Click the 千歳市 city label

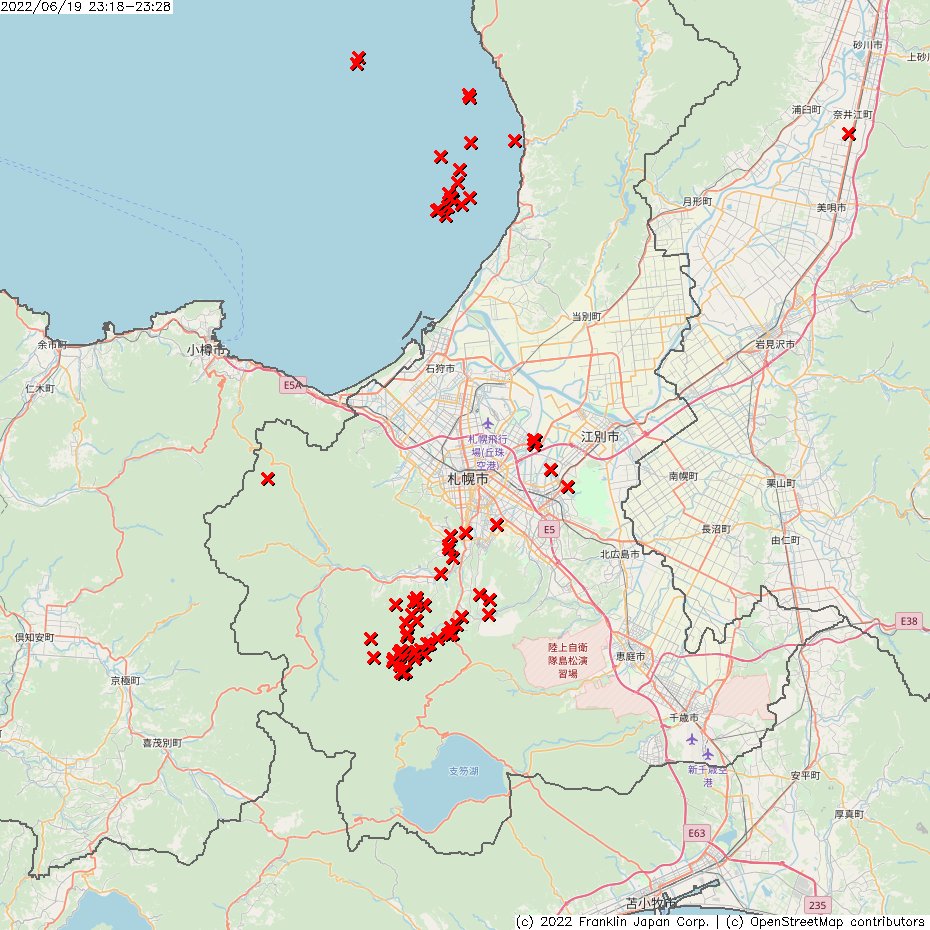(x=684, y=718)
